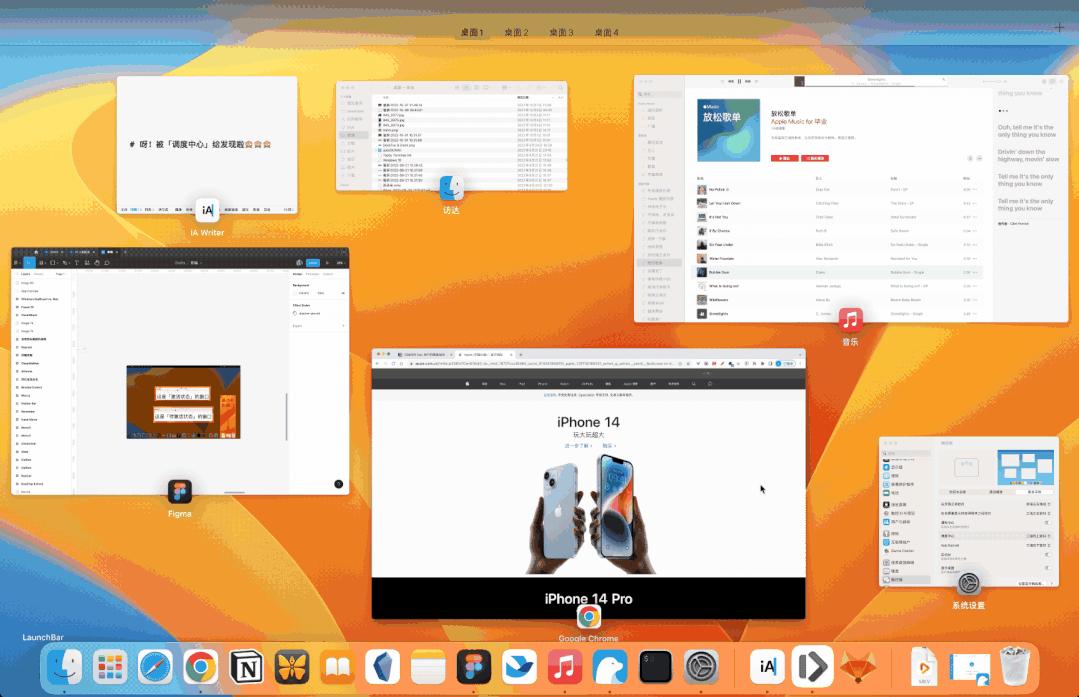Open the arrow-shaped app icon in Dock
The width and height of the screenshot is (1079, 697).
813,666
